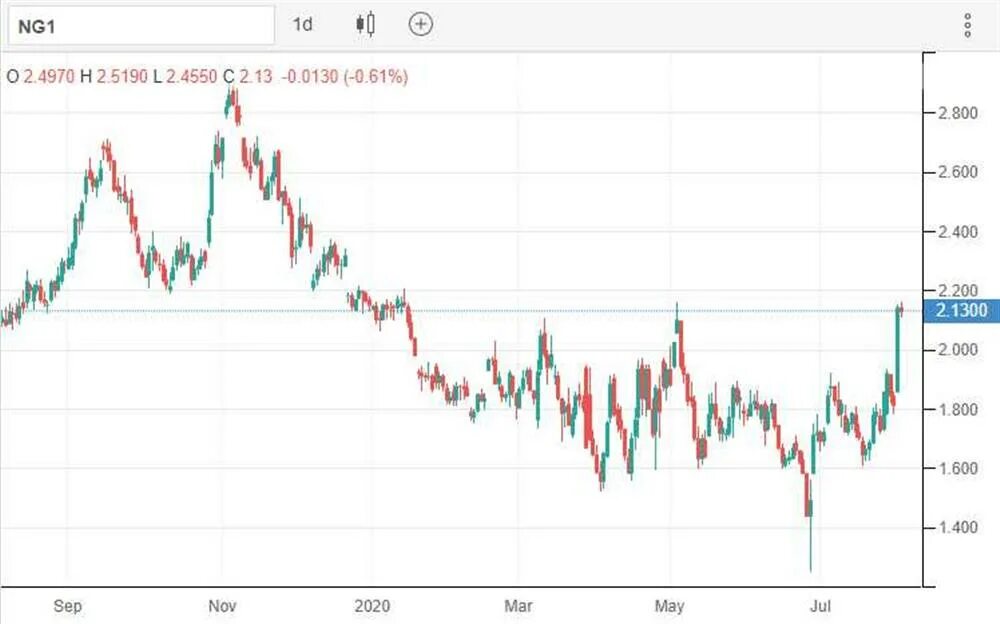Select the change value -0.0130 (-0.61%)
This screenshot has height=624, width=1000.
point(344,77)
